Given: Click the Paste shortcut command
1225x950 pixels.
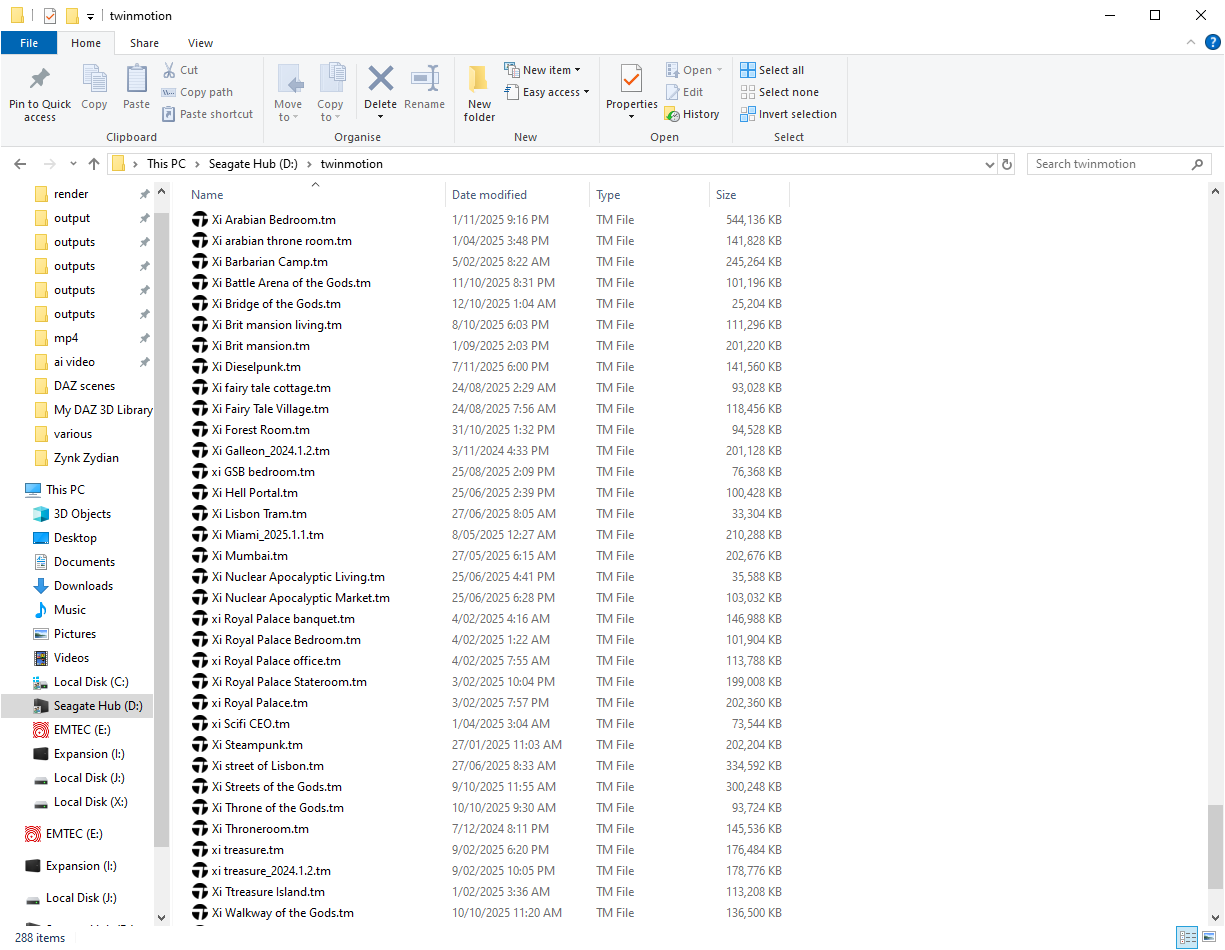Looking at the screenshot, I should pyautogui.click(x=208, y=114).
